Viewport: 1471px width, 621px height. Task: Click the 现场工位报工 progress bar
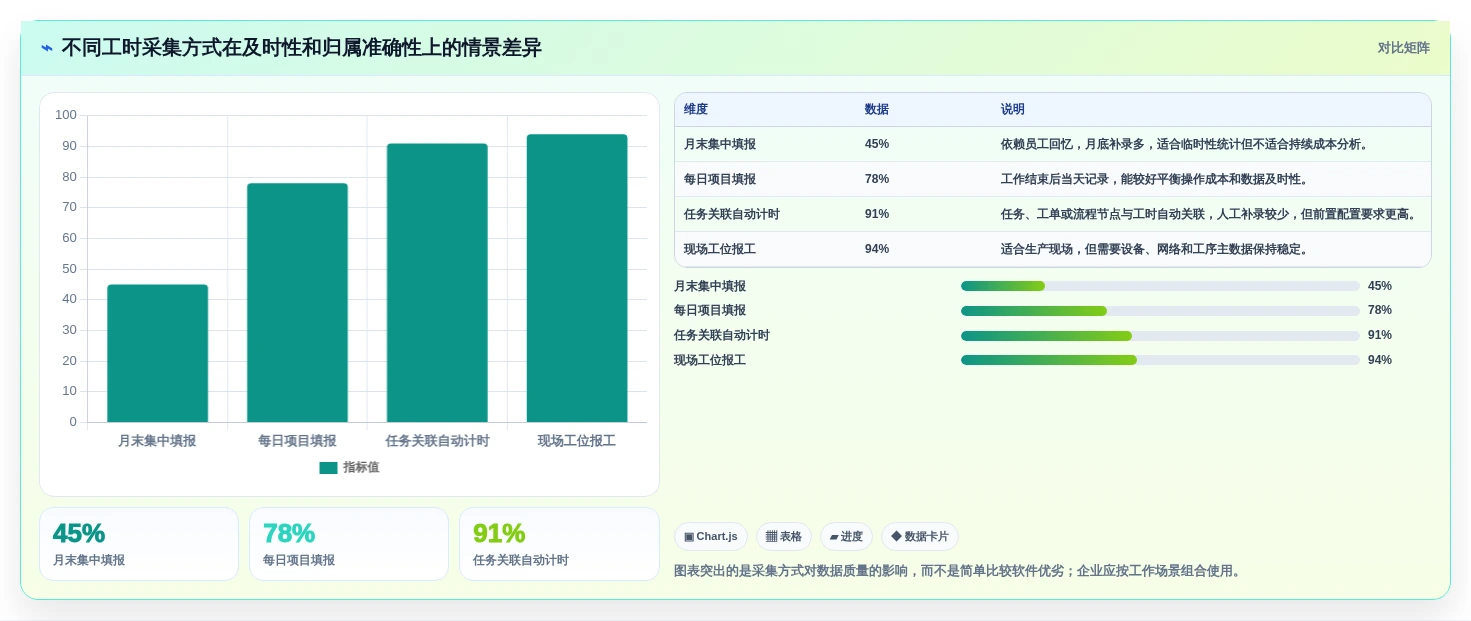(x=1160, y=360)
